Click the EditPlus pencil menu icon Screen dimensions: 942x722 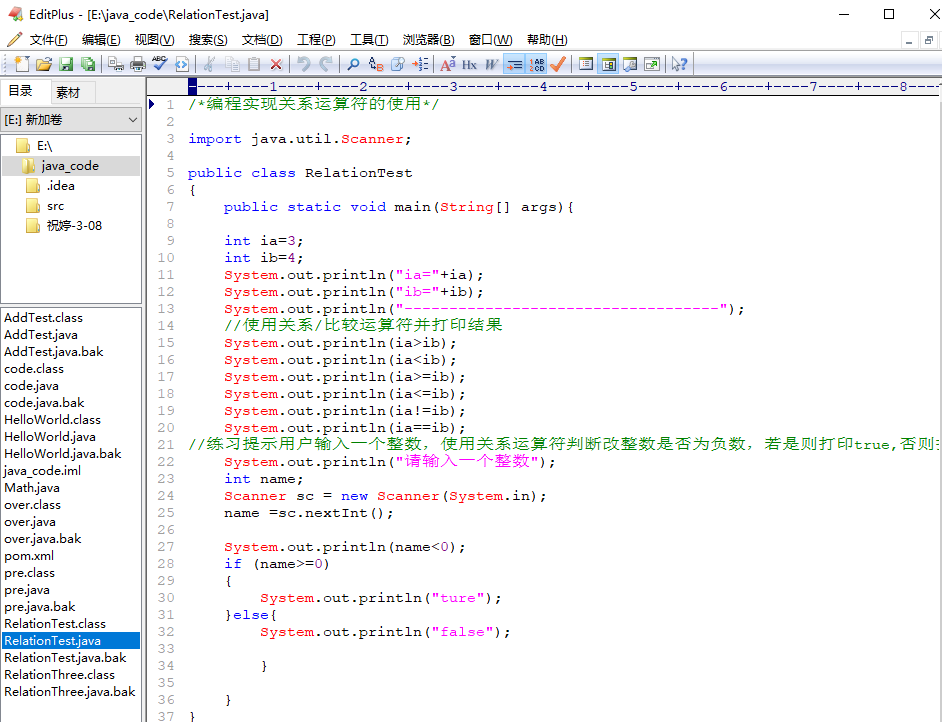pyautogui.click(x=14, y=40)
